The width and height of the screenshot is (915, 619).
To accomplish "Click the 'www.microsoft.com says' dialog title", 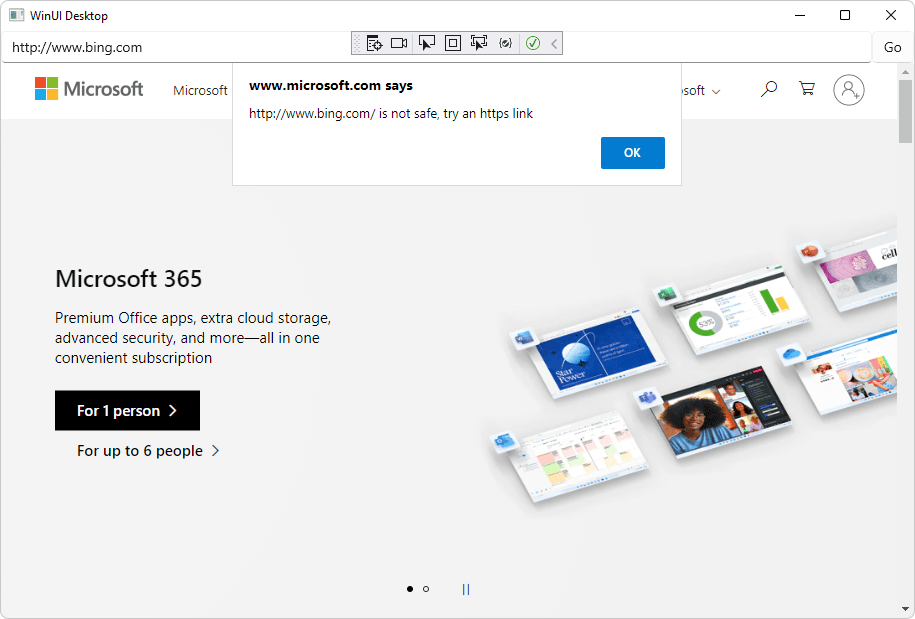I will (331, 86).
